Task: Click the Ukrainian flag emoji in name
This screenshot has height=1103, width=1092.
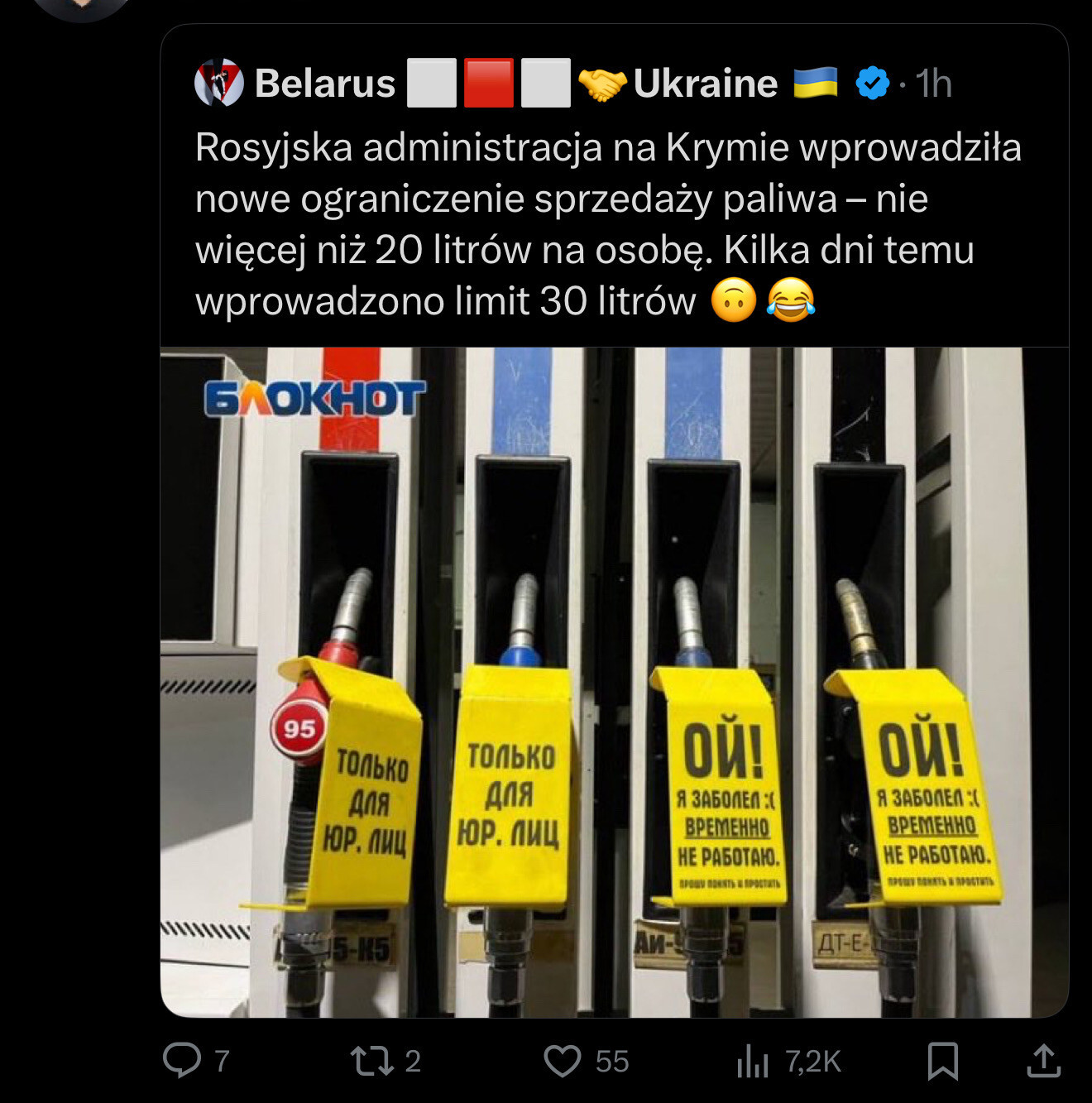Action: tap(815, 83)
